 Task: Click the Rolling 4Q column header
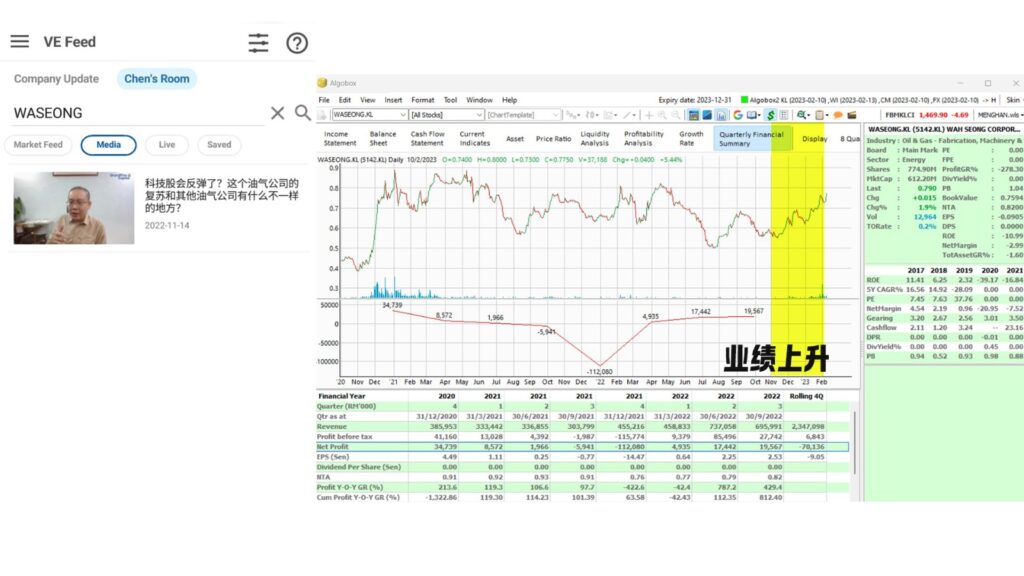point(807,396)
